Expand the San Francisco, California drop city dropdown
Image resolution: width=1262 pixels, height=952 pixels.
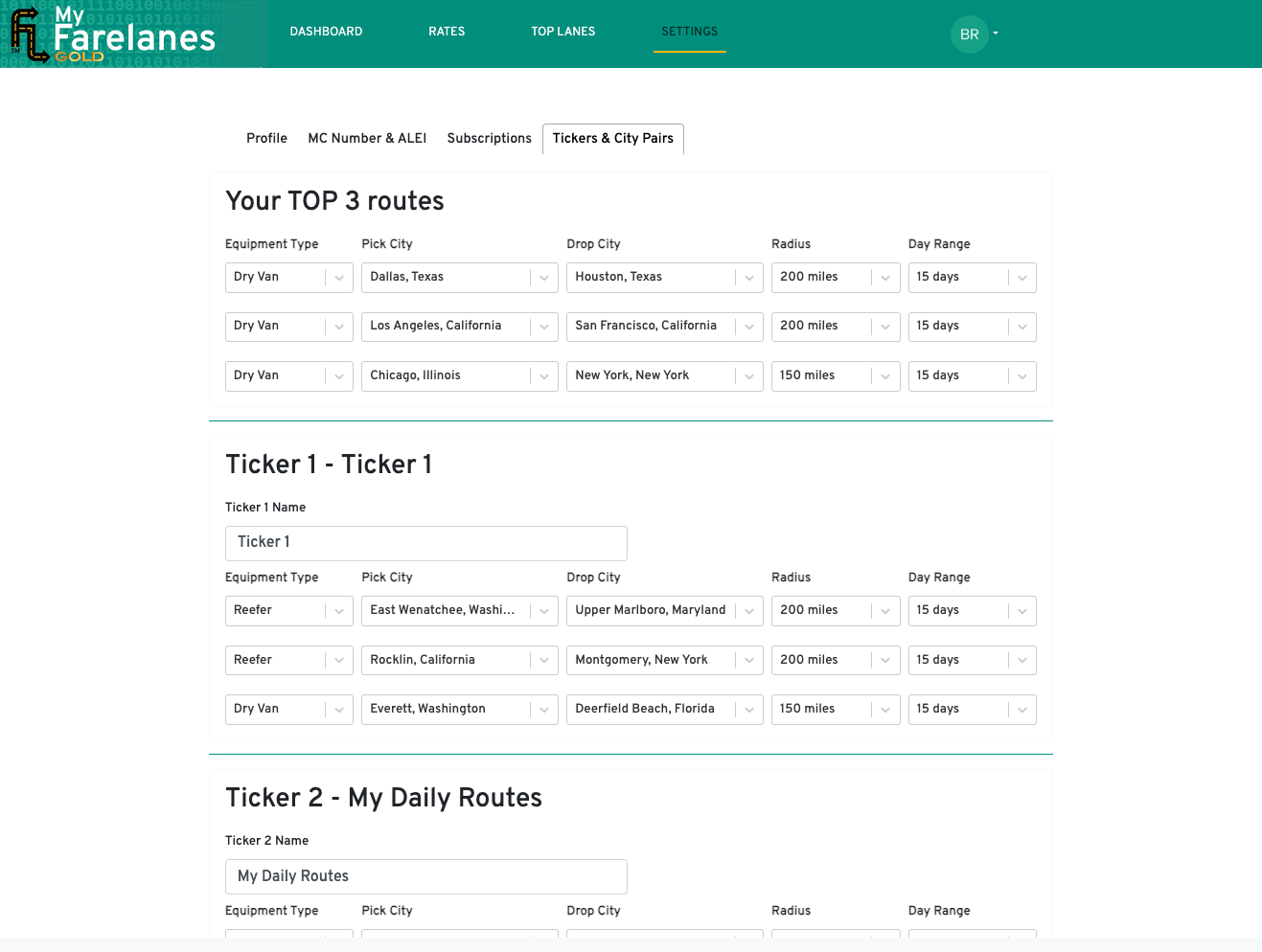coord(665,326)
